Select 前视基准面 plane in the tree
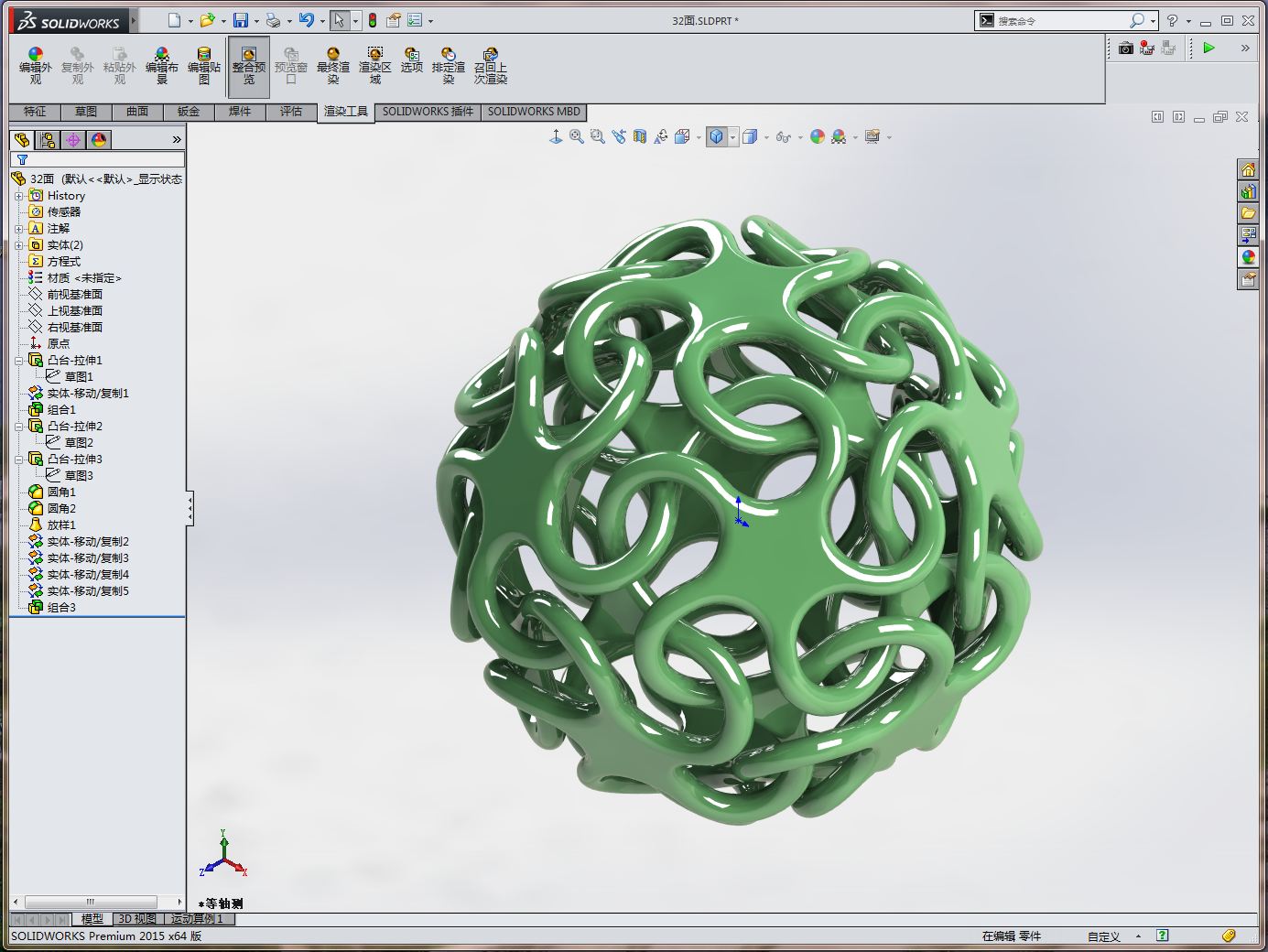 (x=75, y=295)
